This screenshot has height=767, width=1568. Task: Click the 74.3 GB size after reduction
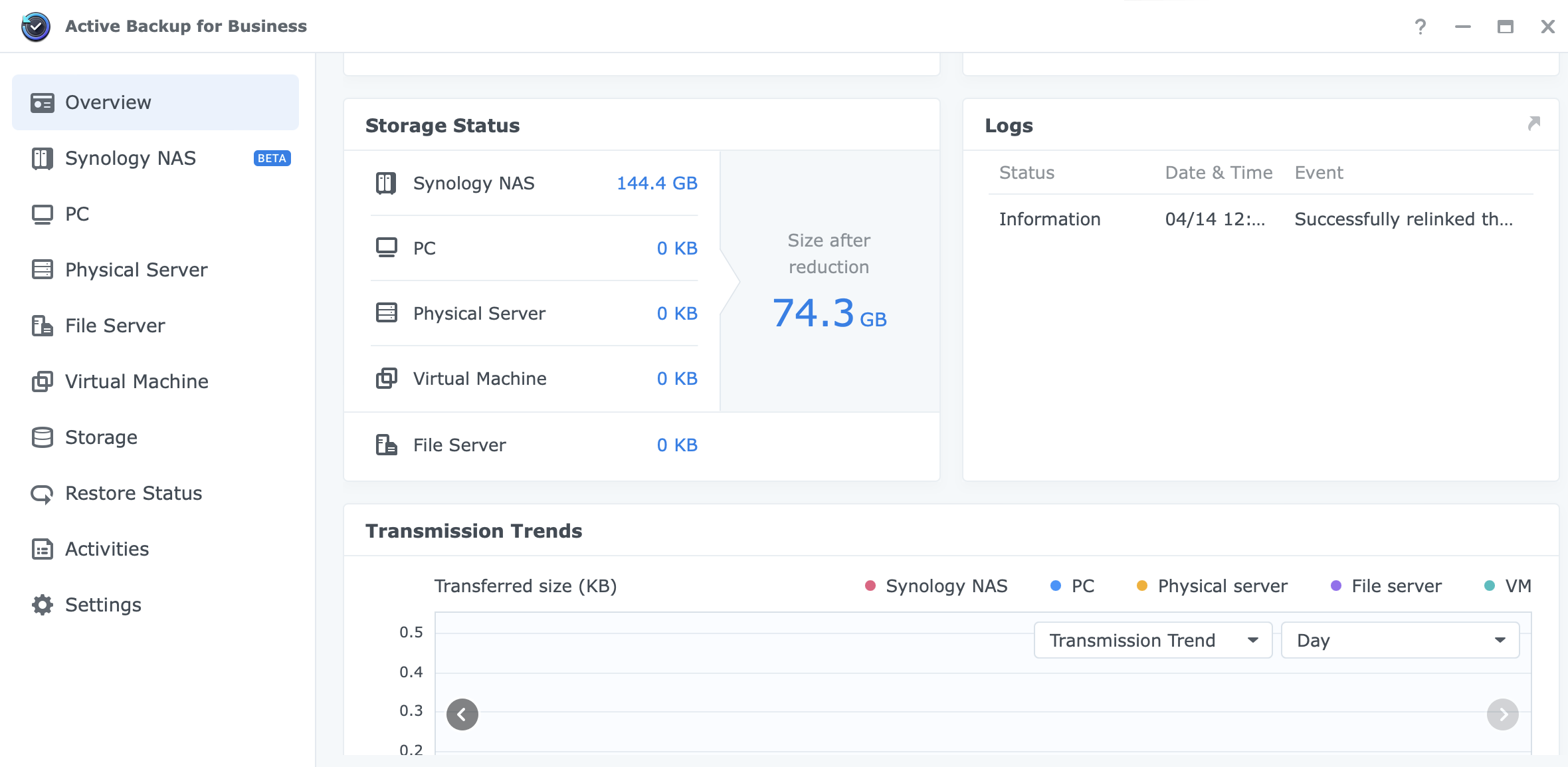point(829,313)
